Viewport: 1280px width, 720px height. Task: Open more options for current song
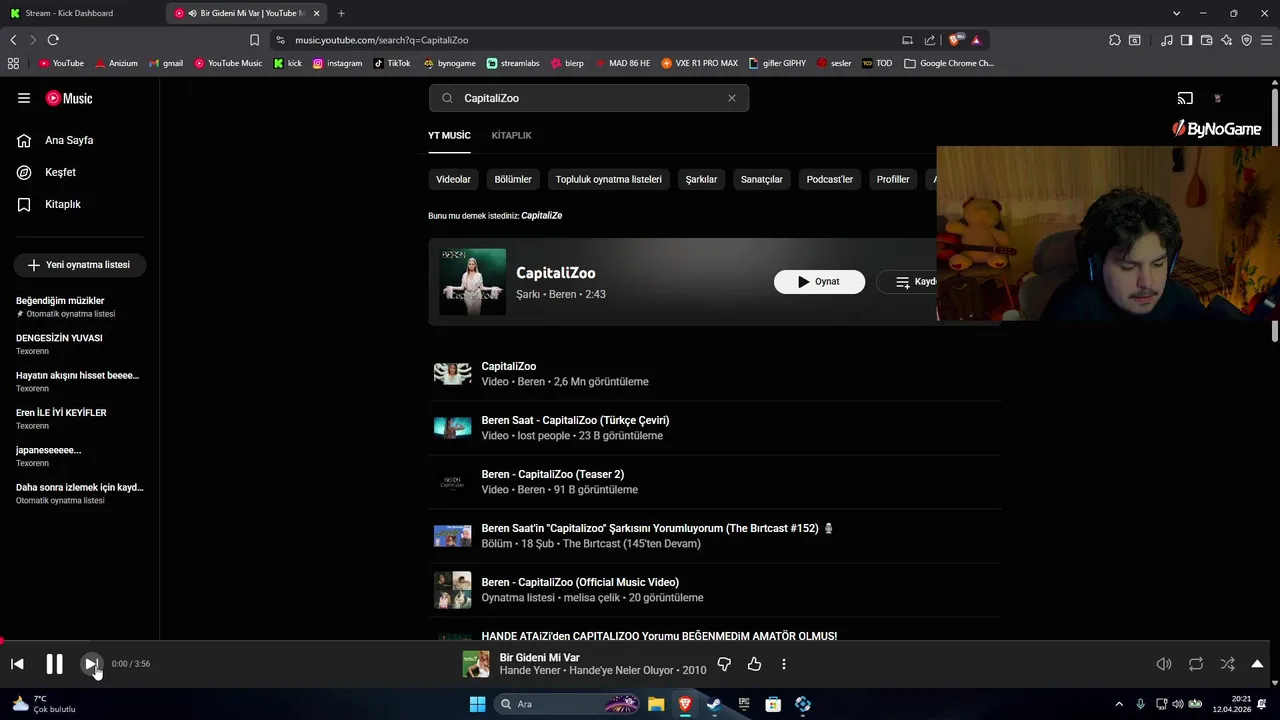[x=784, y=664]
